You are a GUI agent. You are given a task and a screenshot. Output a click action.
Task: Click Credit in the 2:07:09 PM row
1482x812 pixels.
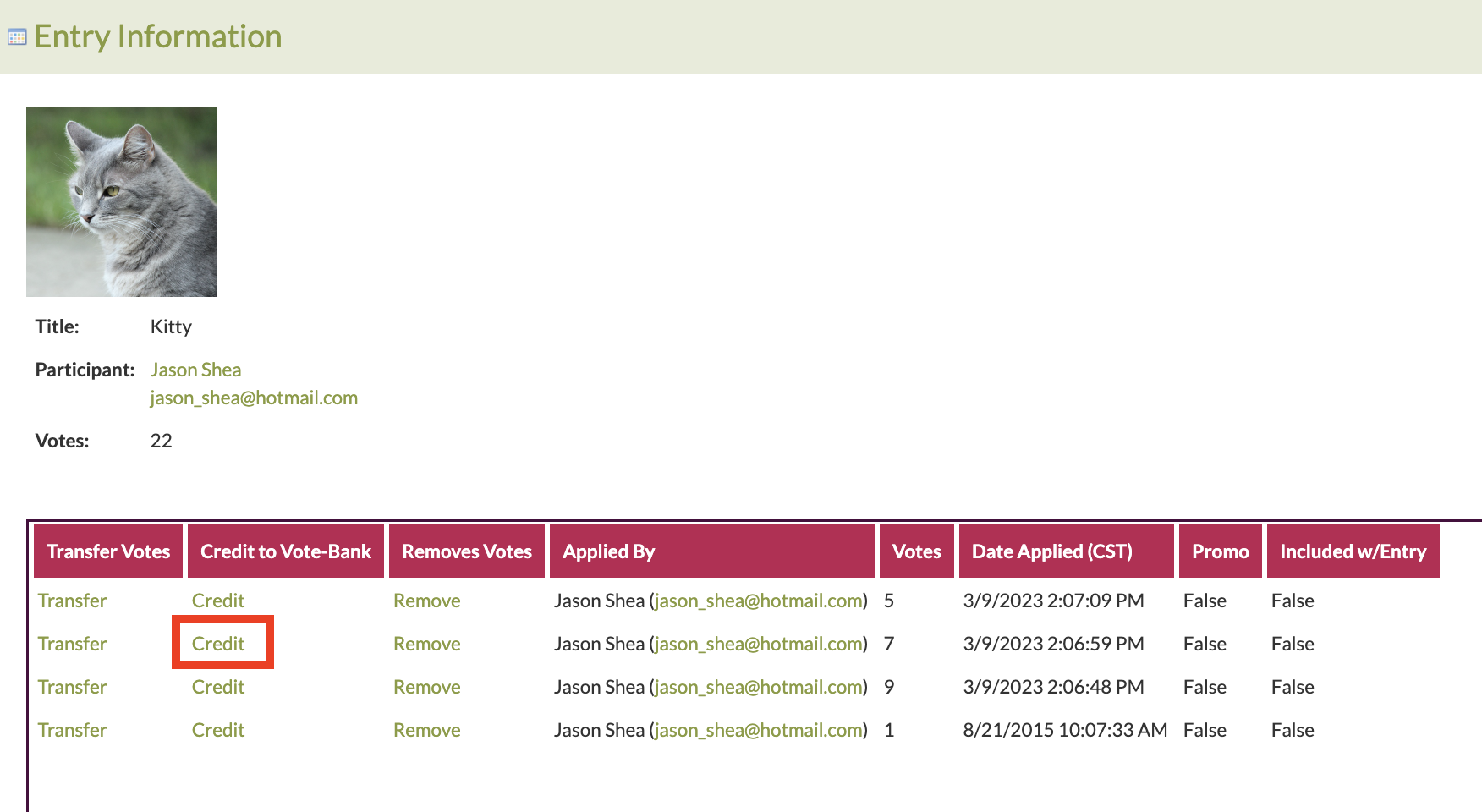[x=218, y=601]
